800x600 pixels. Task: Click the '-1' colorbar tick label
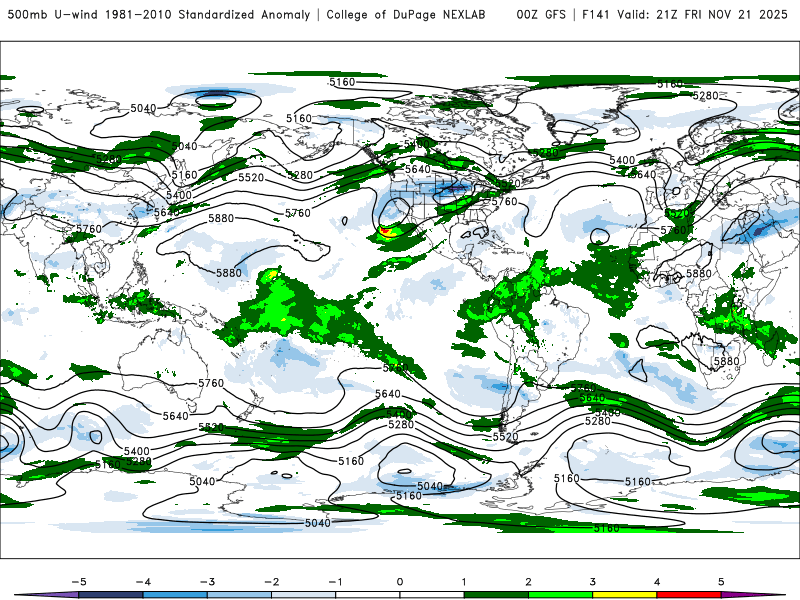[335, 582]
